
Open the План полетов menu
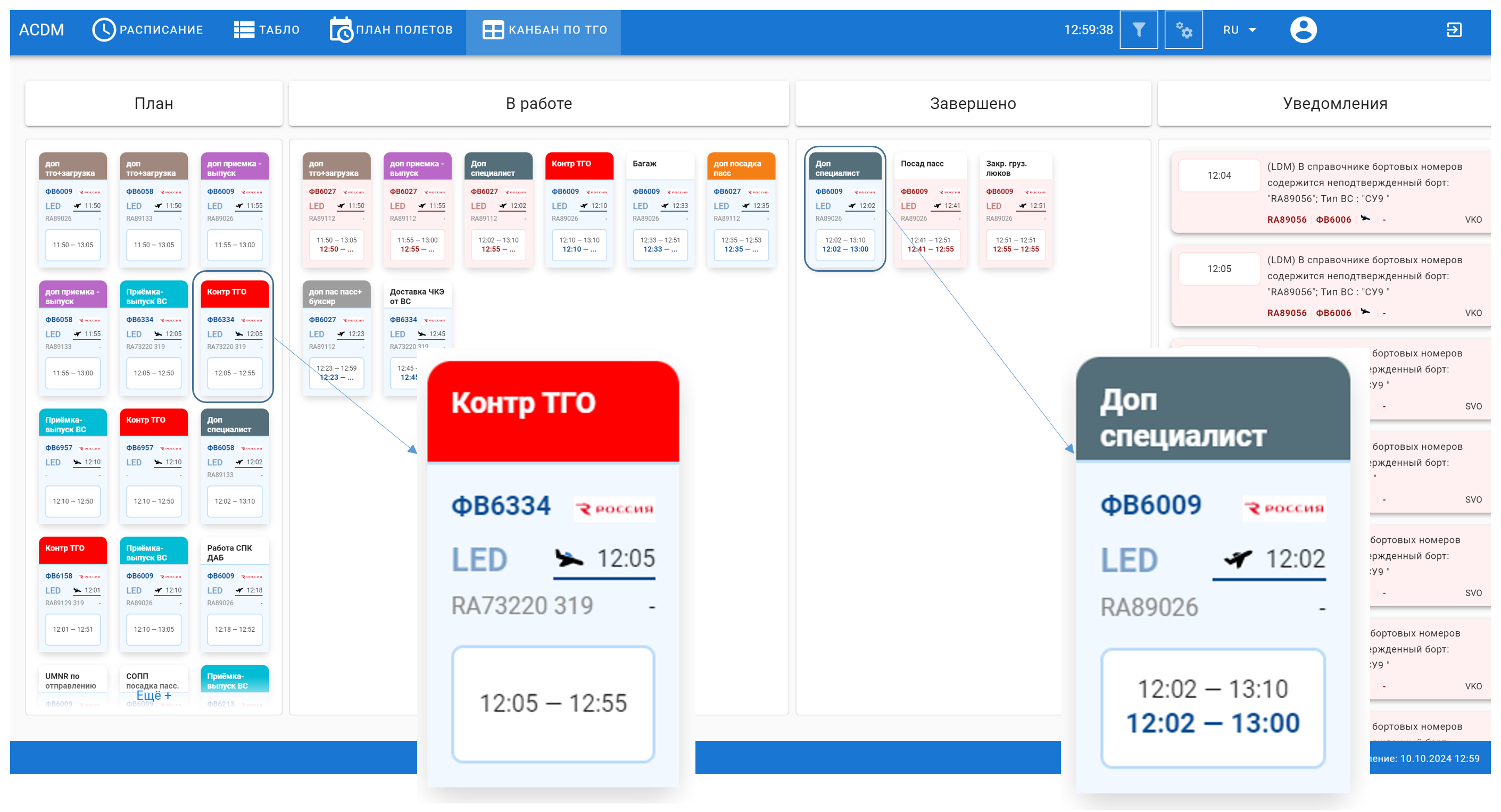(391, 30)
